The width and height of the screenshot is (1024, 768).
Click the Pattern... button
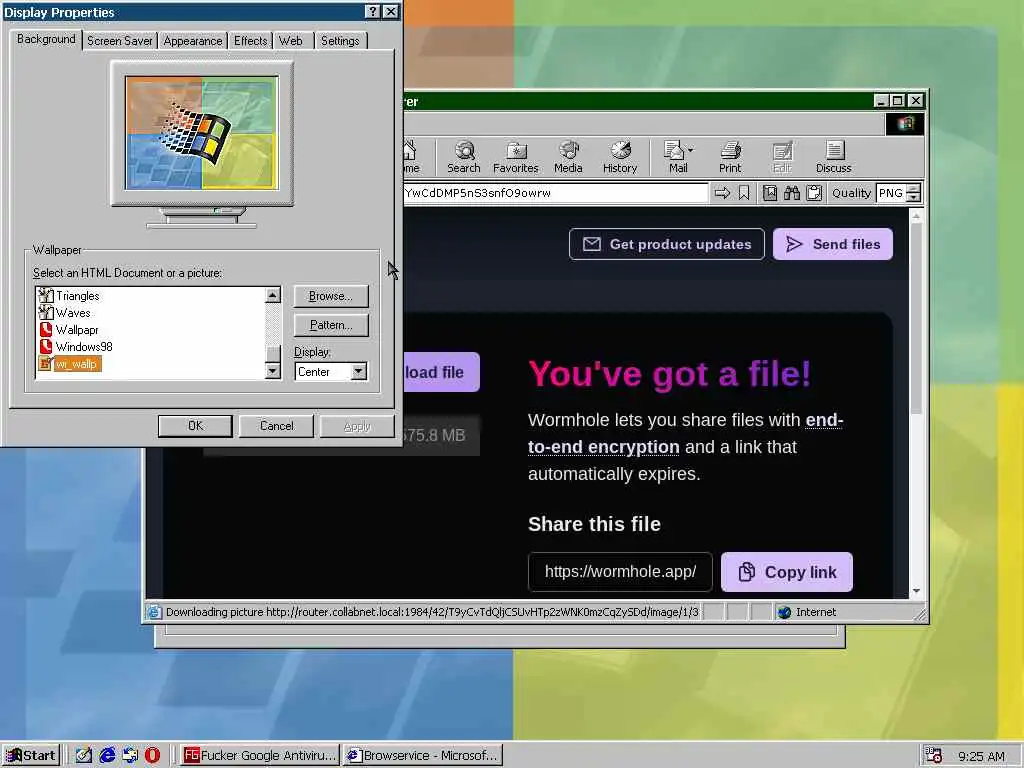click(330, 325)
